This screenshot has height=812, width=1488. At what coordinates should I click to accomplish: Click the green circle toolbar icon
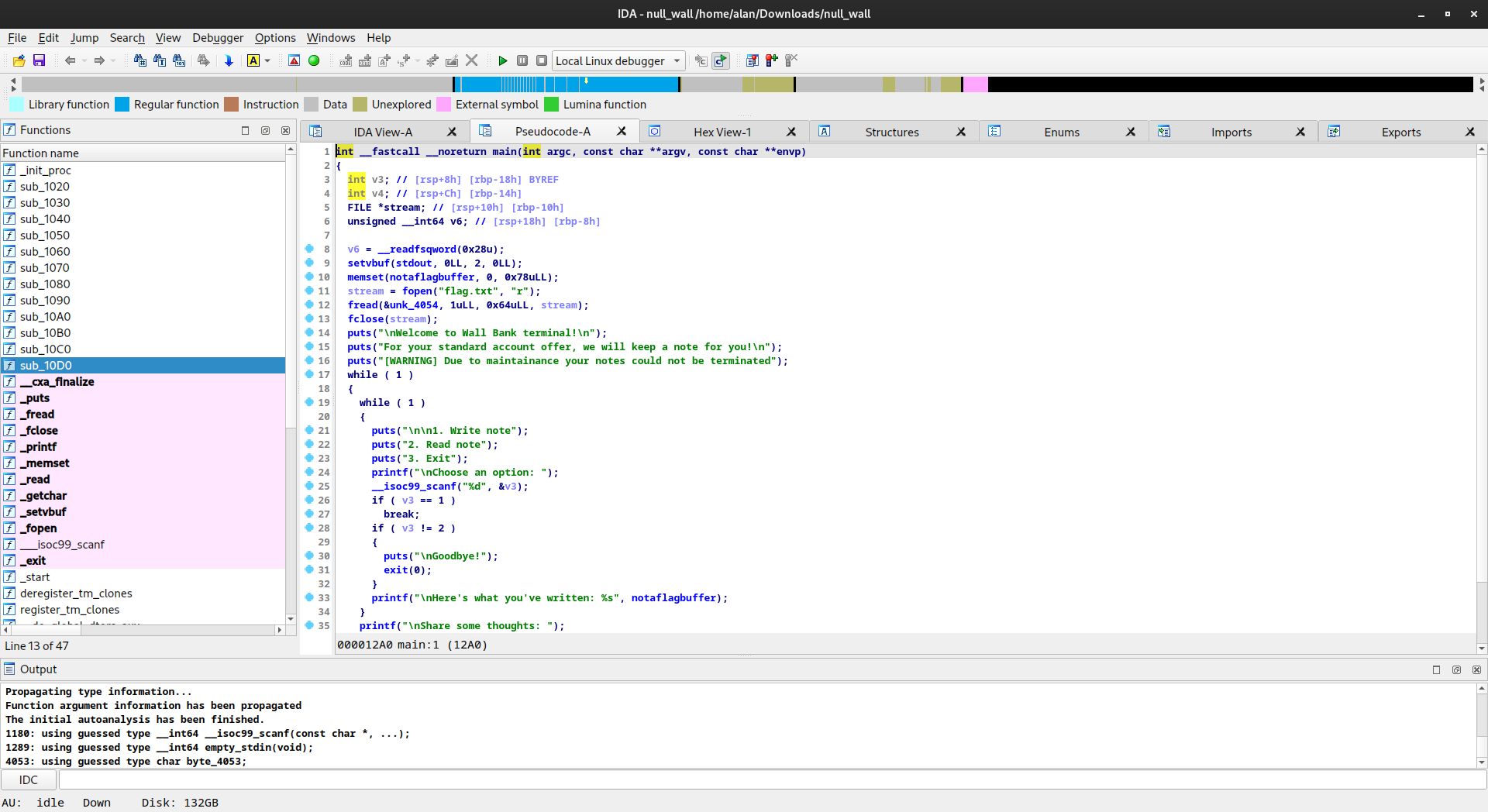pyautogui.click(x=314, y=60)
